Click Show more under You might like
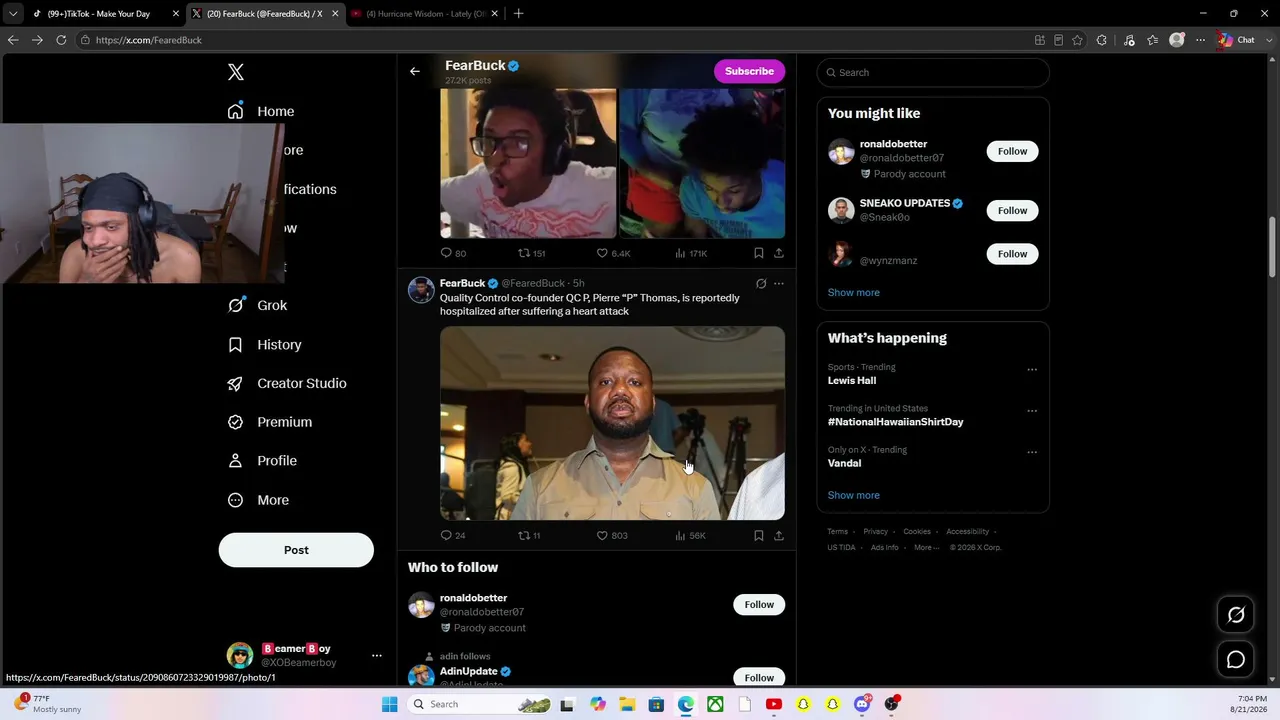The height and width of the screenshot is (720, 1280). 854,292
